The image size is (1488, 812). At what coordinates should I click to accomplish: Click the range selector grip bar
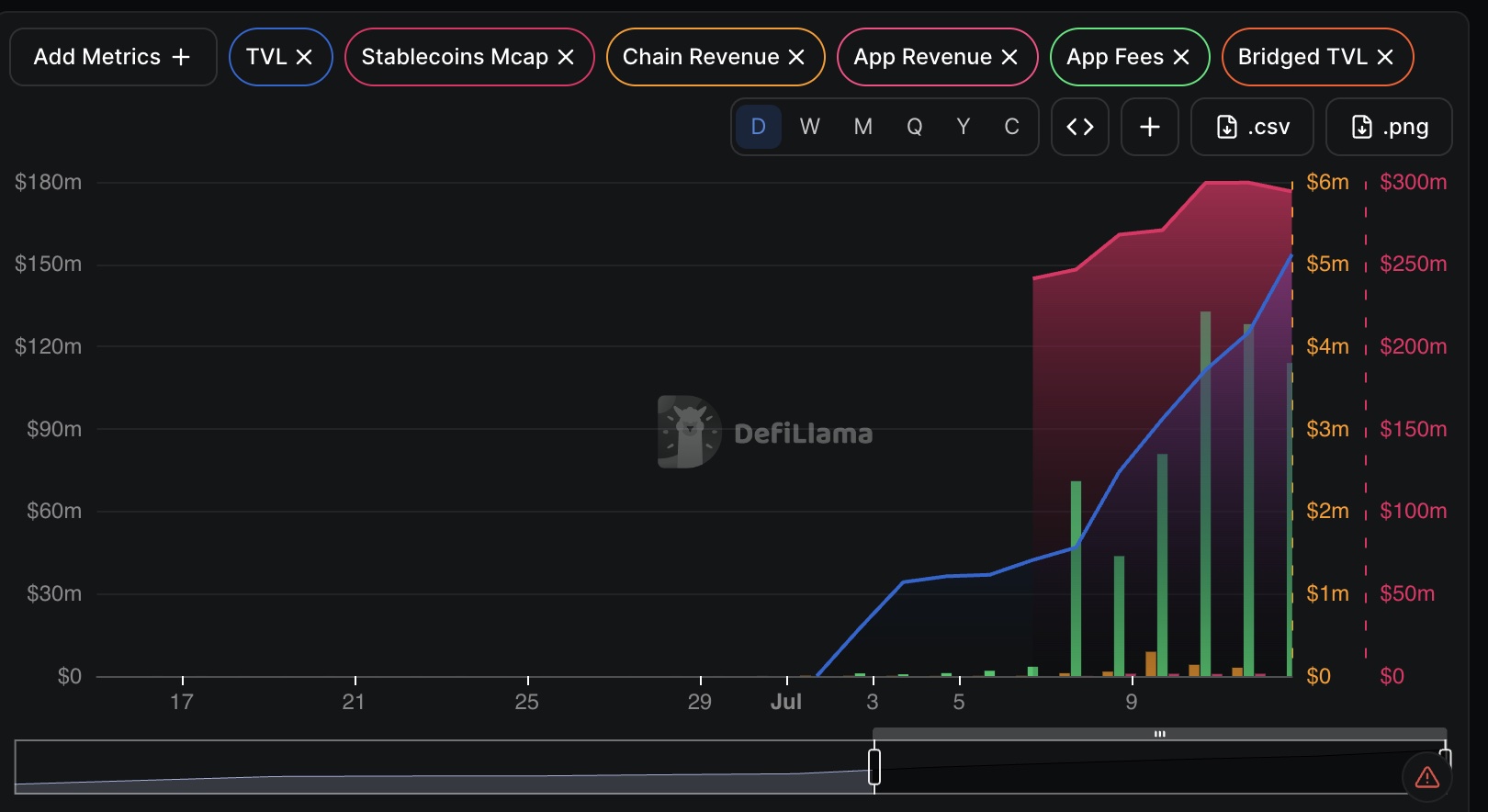[1159, 734]
